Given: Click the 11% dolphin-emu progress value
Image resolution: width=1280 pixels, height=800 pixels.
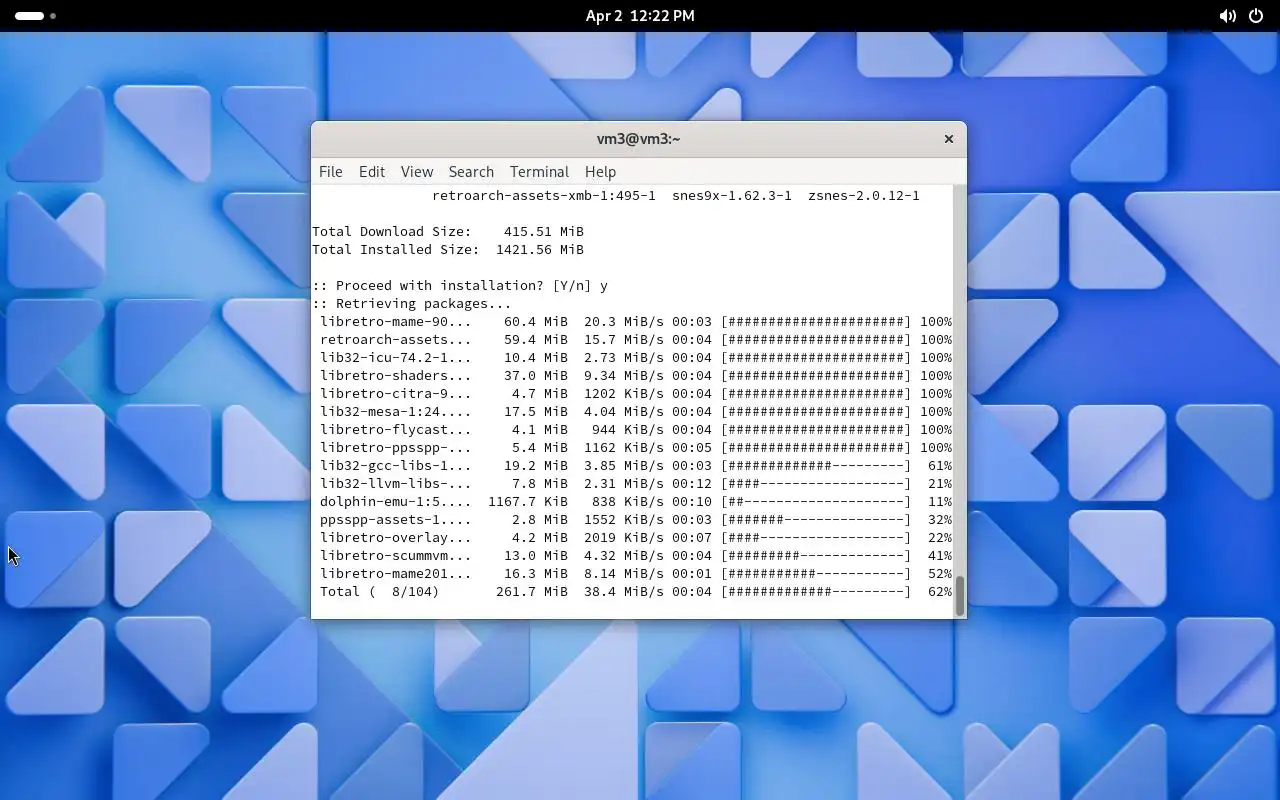Looking at the screenshot, I should pos(939,502).
